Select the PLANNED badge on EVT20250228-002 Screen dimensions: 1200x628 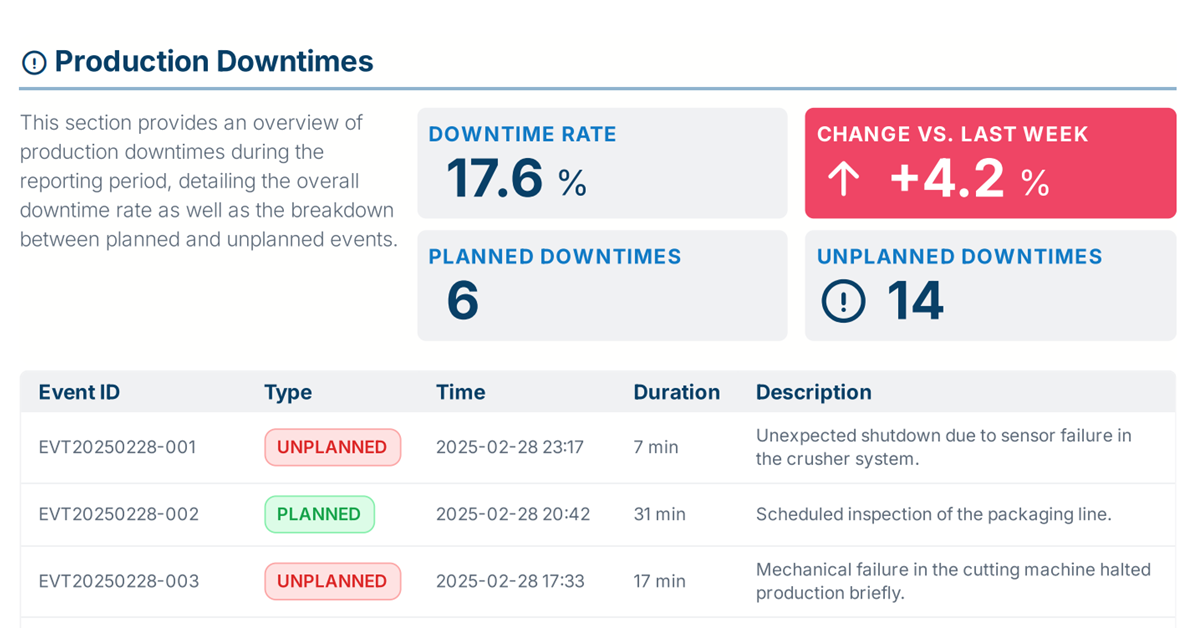click(x=319, y=514)
